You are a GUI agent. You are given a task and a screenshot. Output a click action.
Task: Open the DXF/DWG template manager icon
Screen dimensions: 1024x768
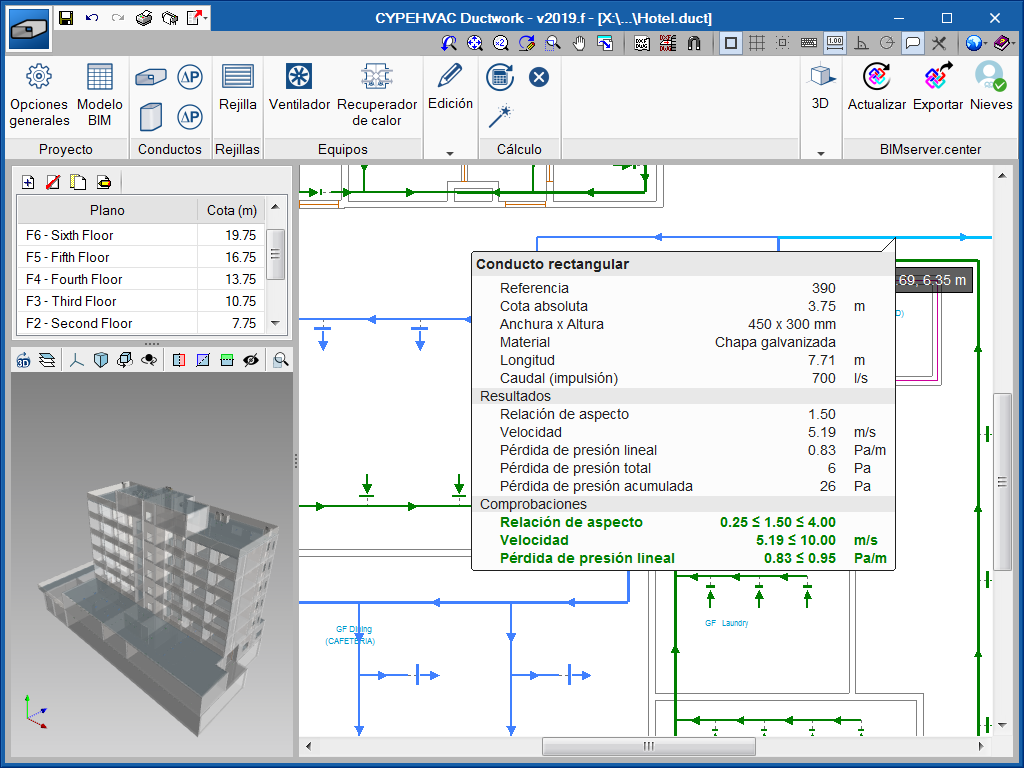tap(642, 43)
